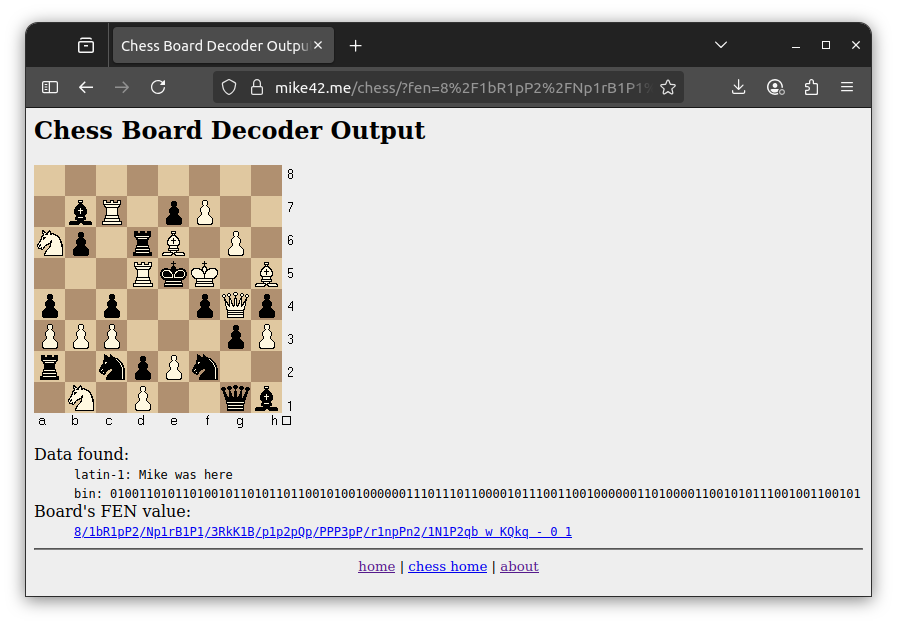Click the home link in the footer
The width and height of the screenshot is (897, 625).
(376, 566)
